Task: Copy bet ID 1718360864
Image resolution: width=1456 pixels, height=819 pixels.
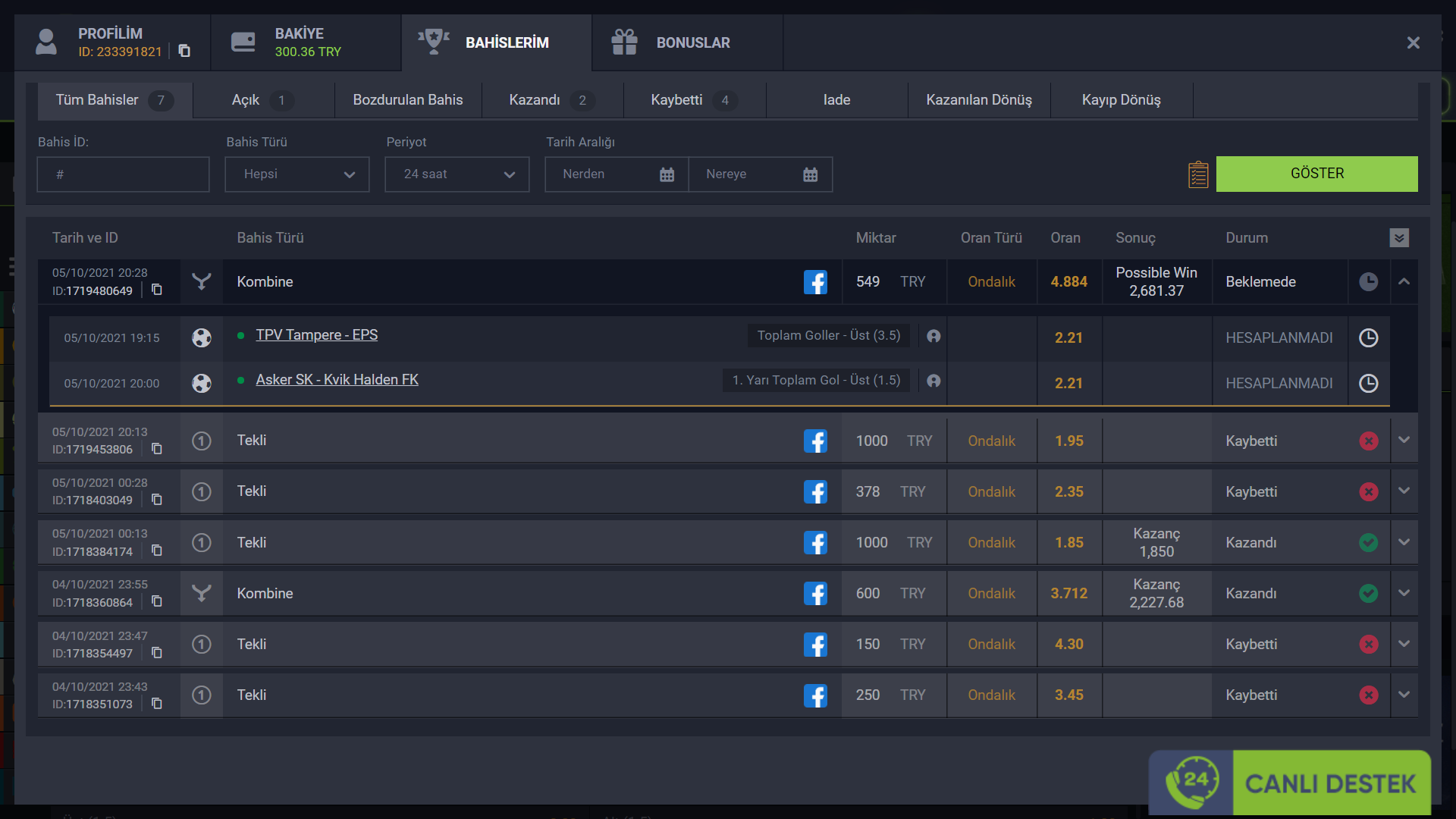Action: click(157, 601)
